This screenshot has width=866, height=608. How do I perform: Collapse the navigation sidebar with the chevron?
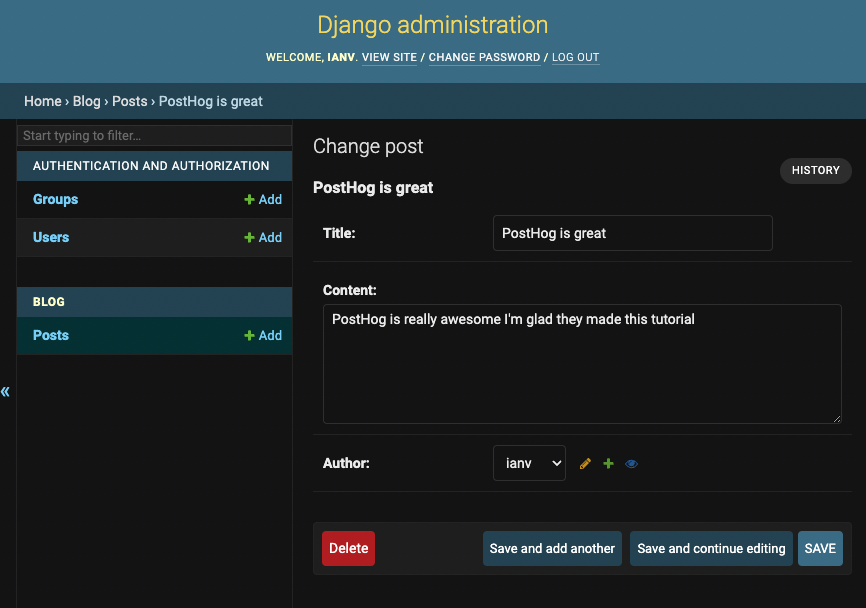click(5, 392)
